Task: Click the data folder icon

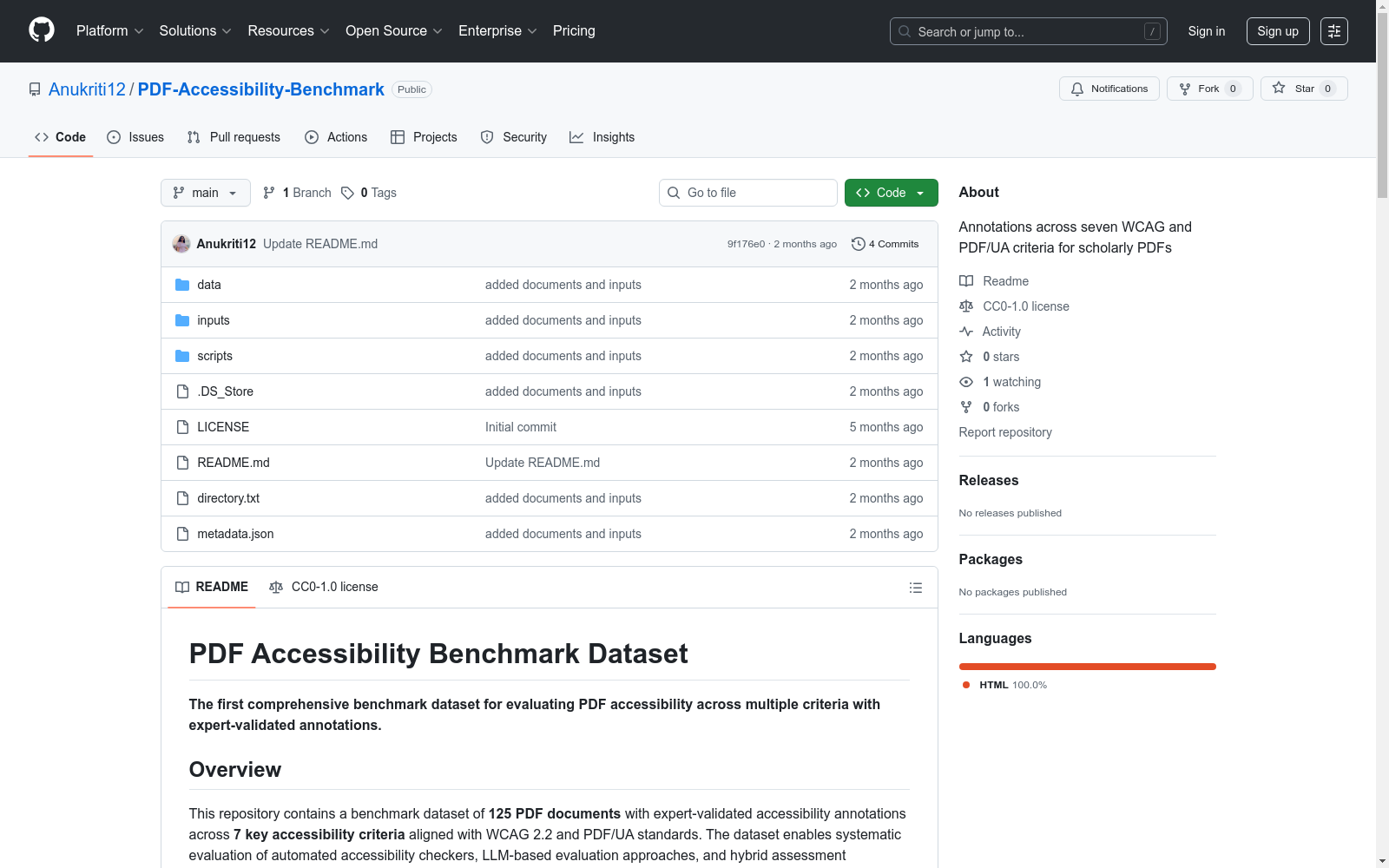Action: click(x=182, y=285)
